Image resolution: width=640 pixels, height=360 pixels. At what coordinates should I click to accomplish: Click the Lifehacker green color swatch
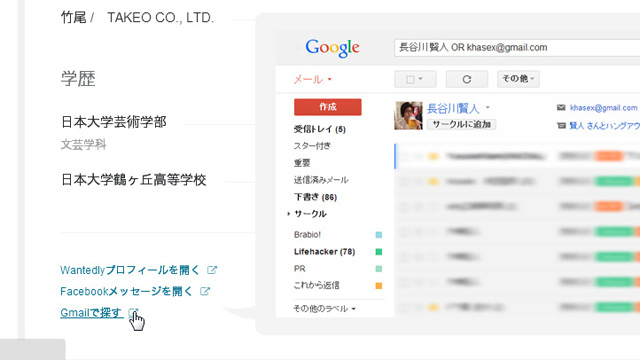379,252
